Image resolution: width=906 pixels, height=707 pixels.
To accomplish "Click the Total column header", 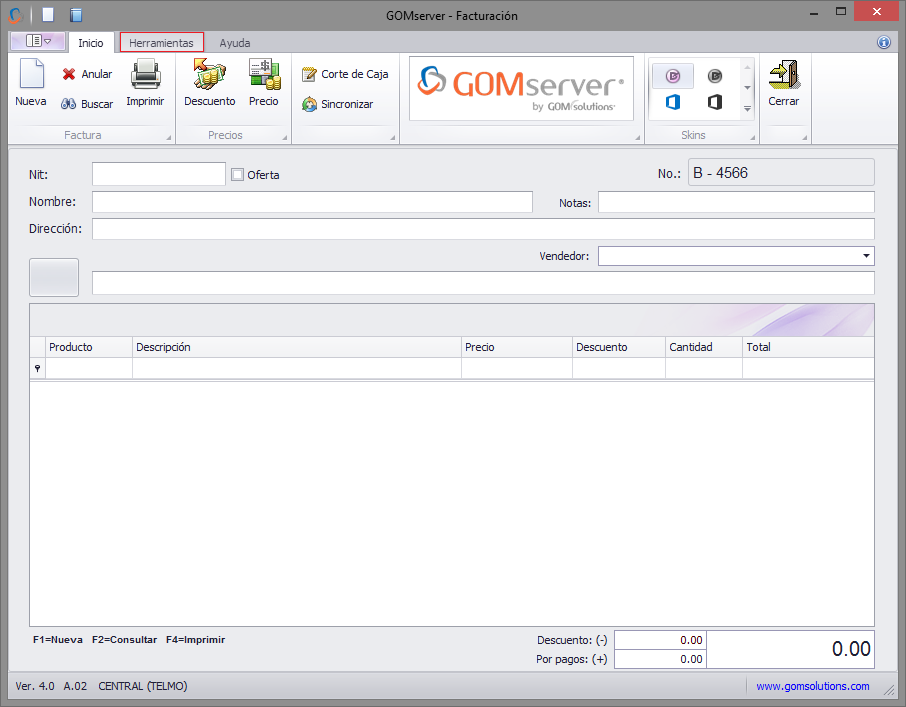I will tap(808, 347).
